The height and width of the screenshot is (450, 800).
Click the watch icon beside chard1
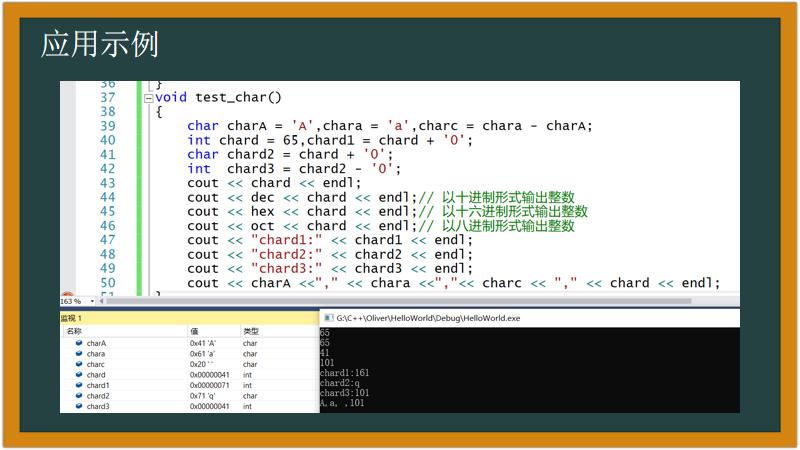point(78,386)
